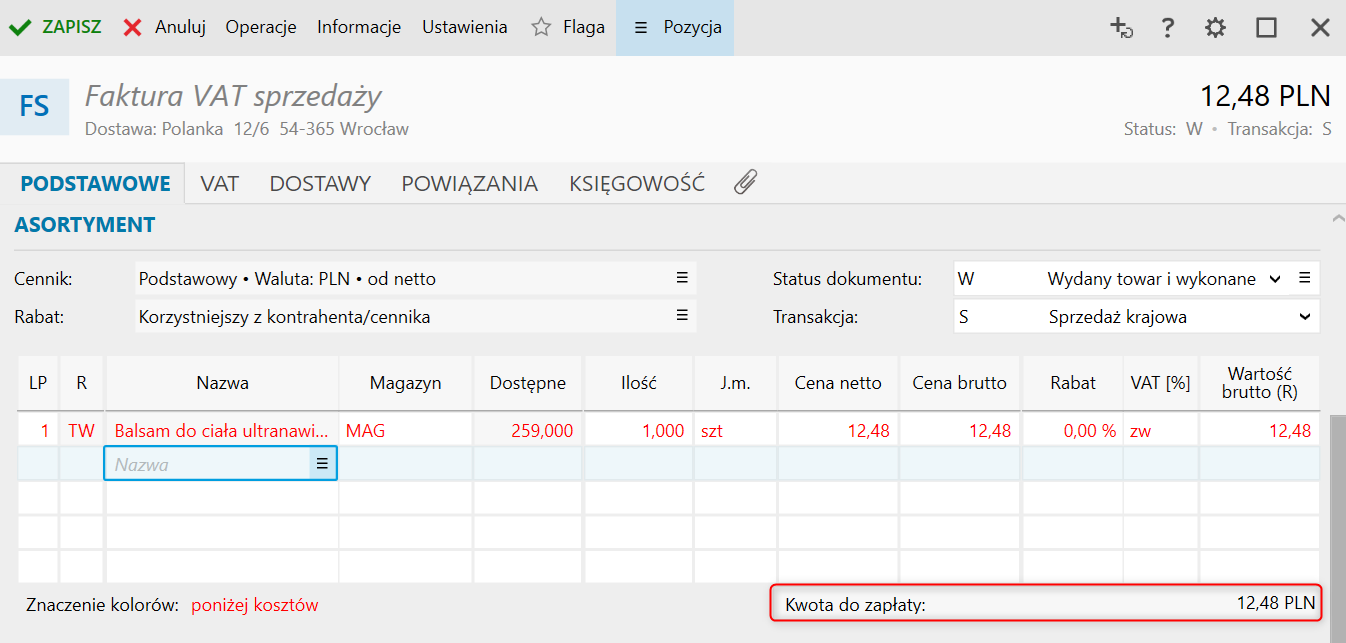Click the J.m. column header
The width and height of the screenshot is (1346, 643).
[735, 383]
